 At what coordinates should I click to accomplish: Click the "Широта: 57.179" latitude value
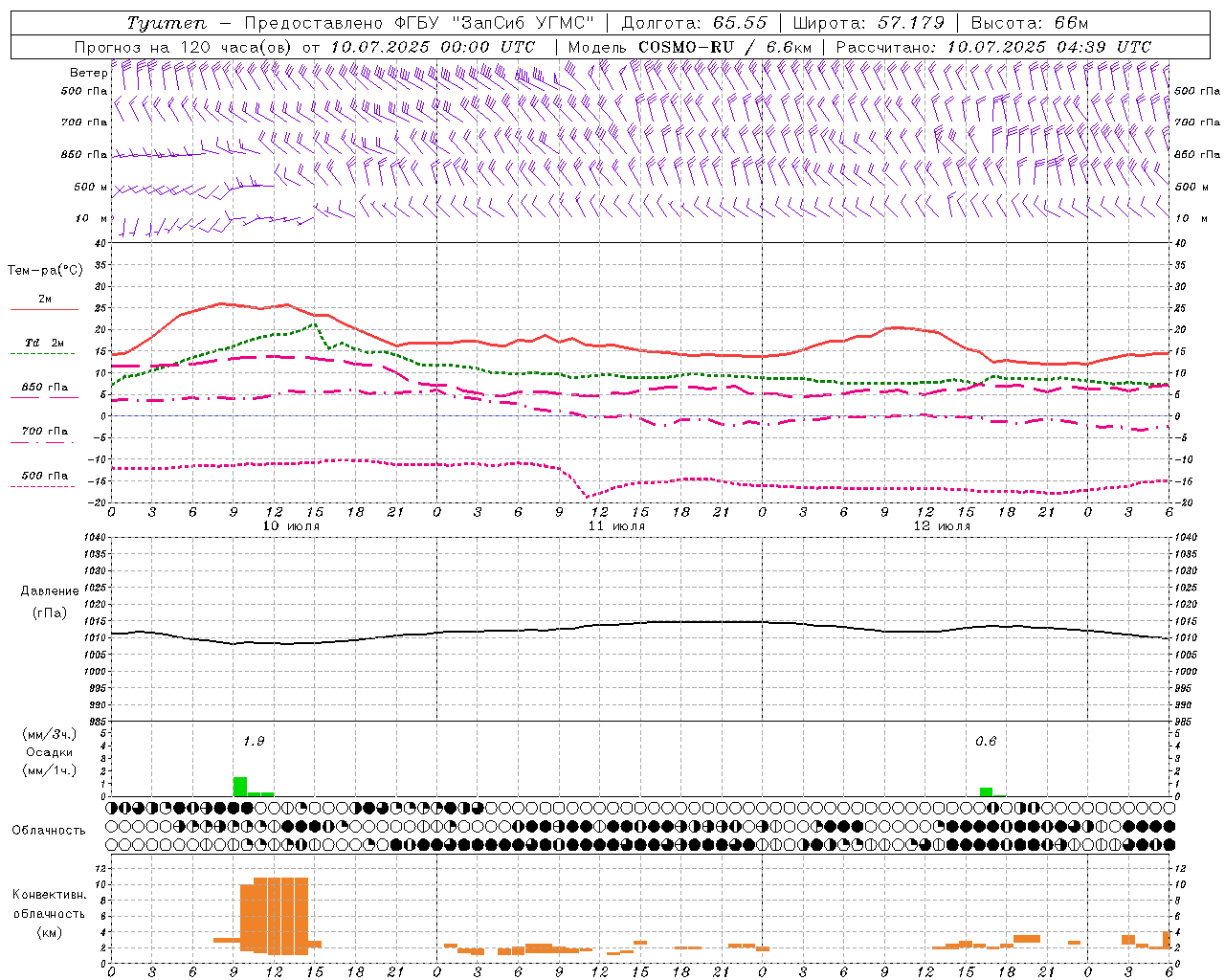coord(869,23)
